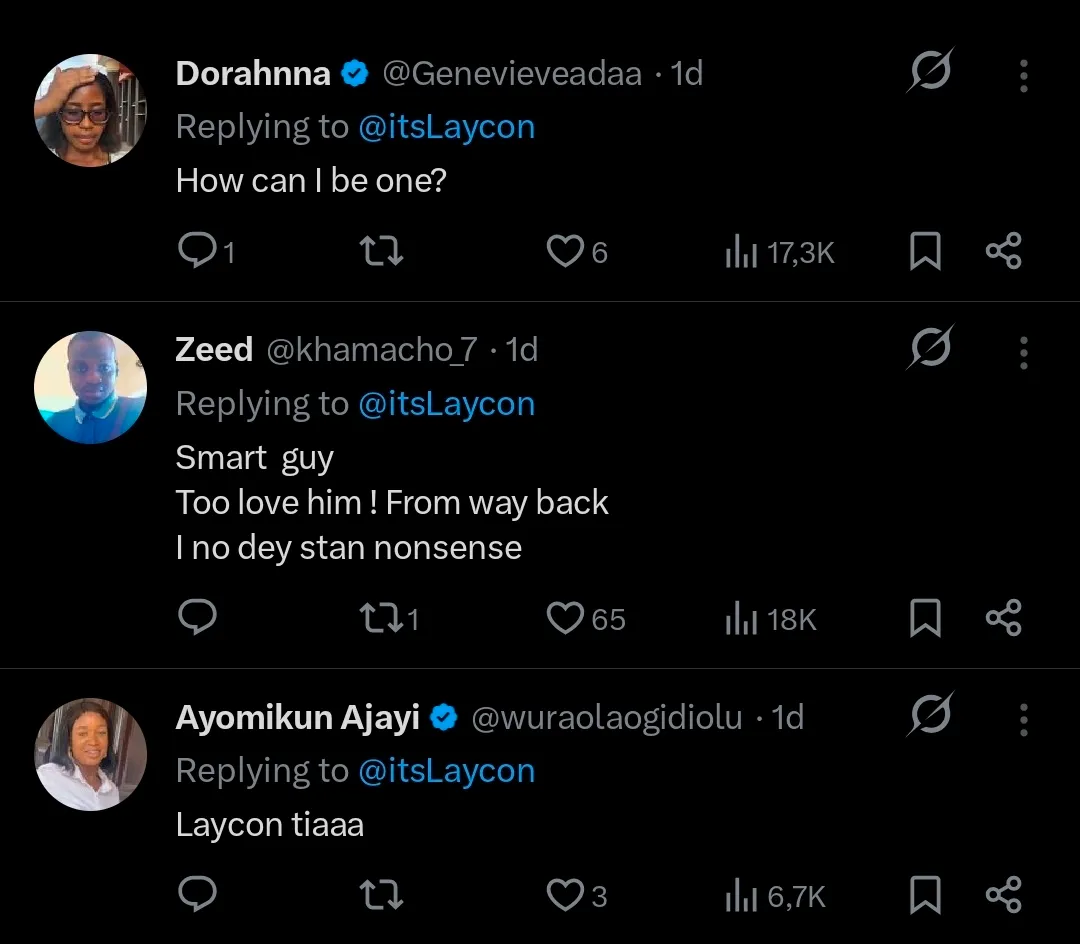This screenshot has width=1080, height=944.
Task: Open the @wuraolaogidiolu profile handle
Action: coord(606,718)
